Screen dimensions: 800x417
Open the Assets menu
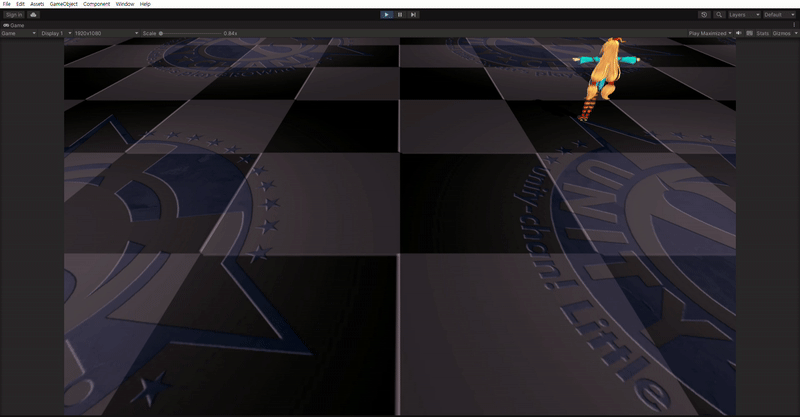tap(37, 4)
